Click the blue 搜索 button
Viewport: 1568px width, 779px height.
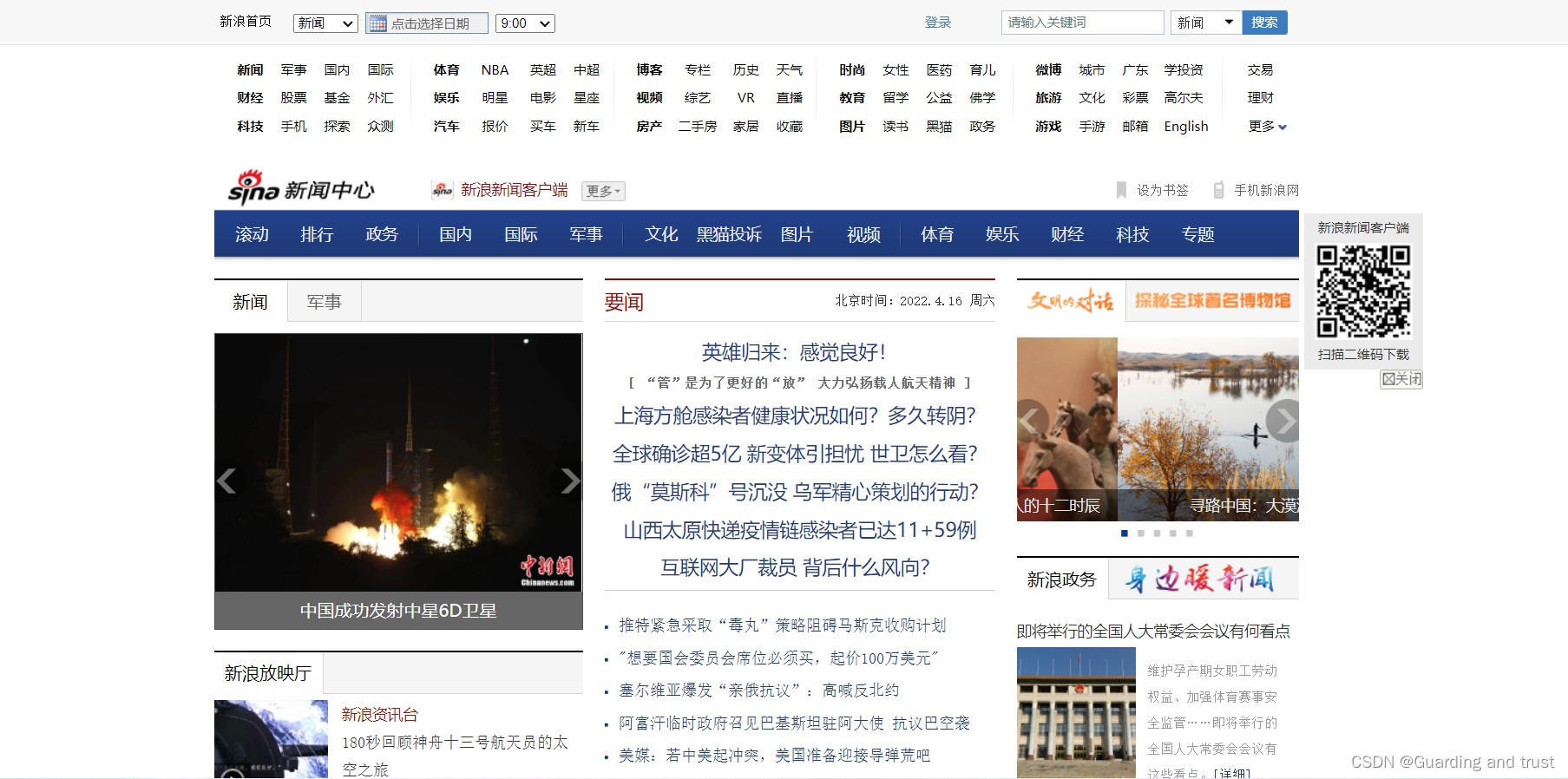(x=1264, y=23)
